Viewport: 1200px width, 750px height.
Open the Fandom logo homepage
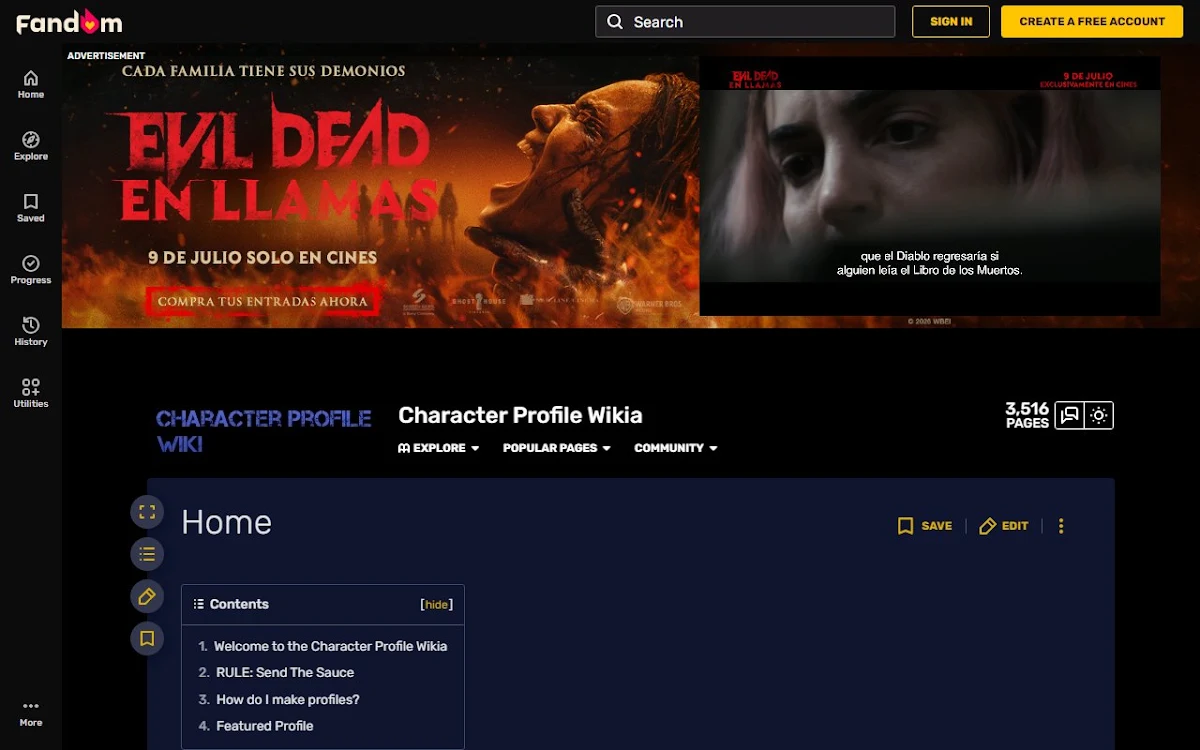point(69,21)
